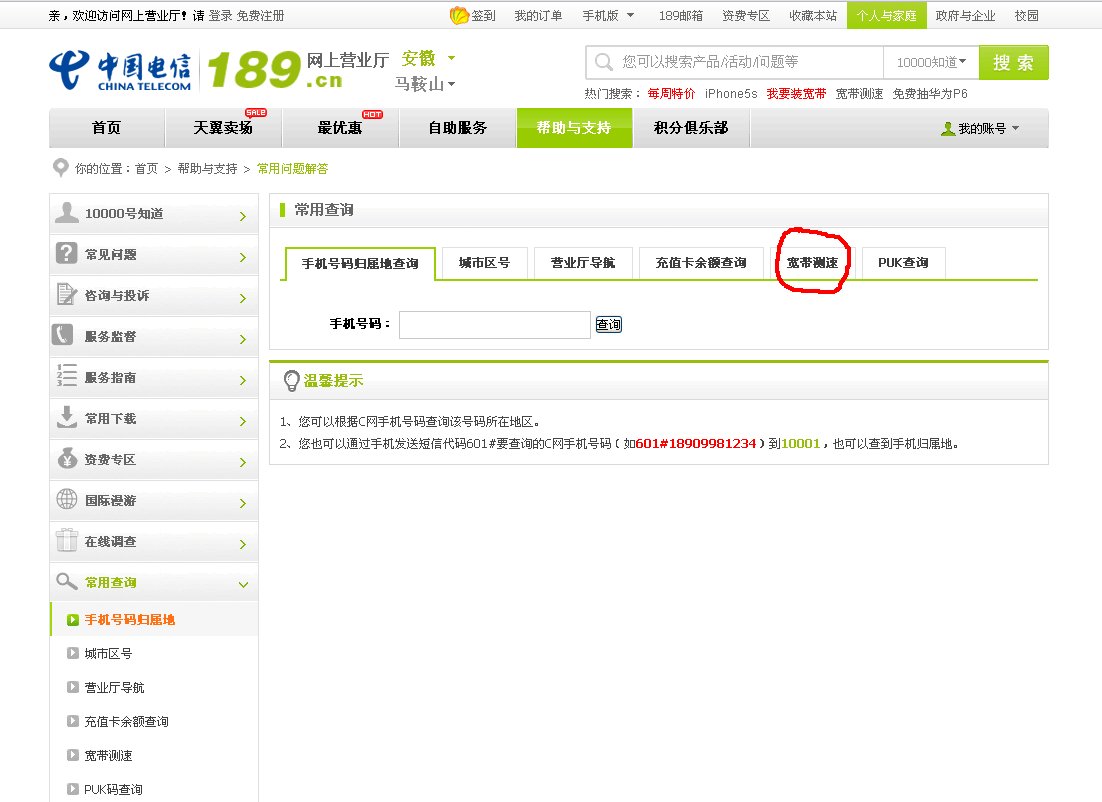Expand the 我的账号 dropdown
Image resolution: width=1102 pixels, height=802 pixels.
coord(982,127)
